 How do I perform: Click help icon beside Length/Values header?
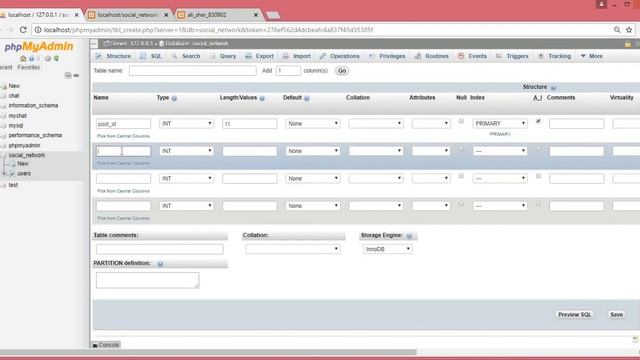(x=262, y=98)
